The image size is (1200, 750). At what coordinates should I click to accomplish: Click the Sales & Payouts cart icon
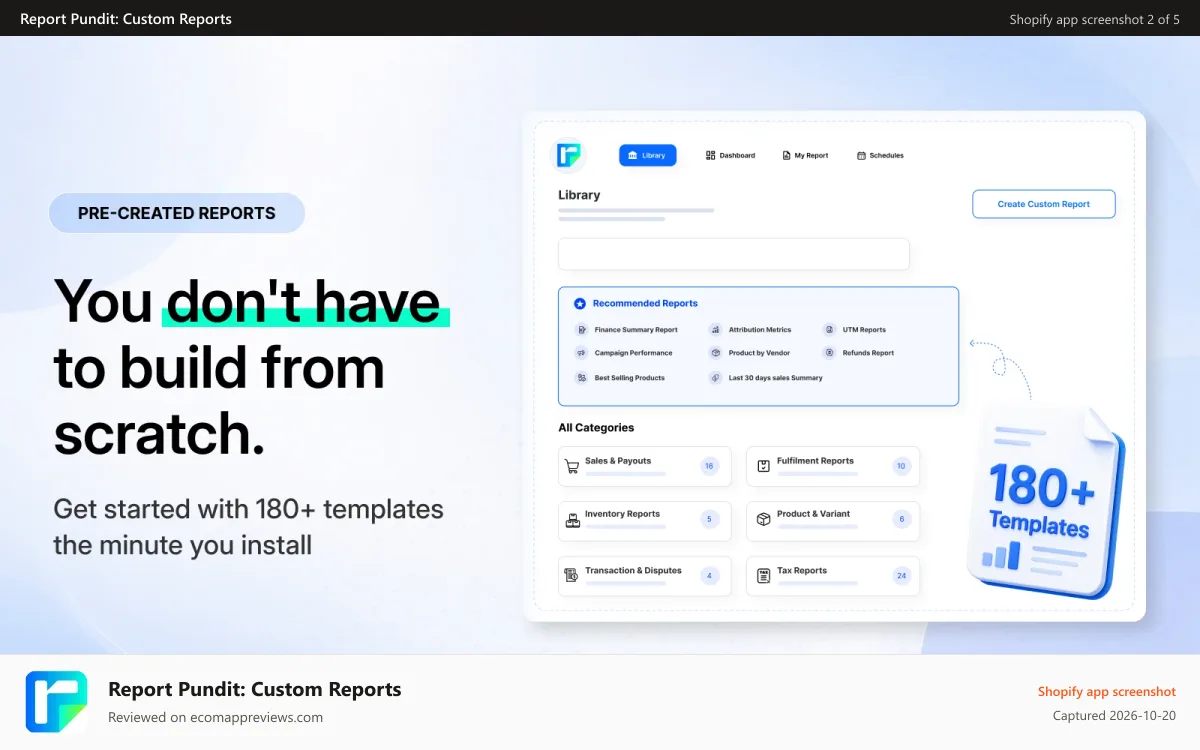(572, 466)
